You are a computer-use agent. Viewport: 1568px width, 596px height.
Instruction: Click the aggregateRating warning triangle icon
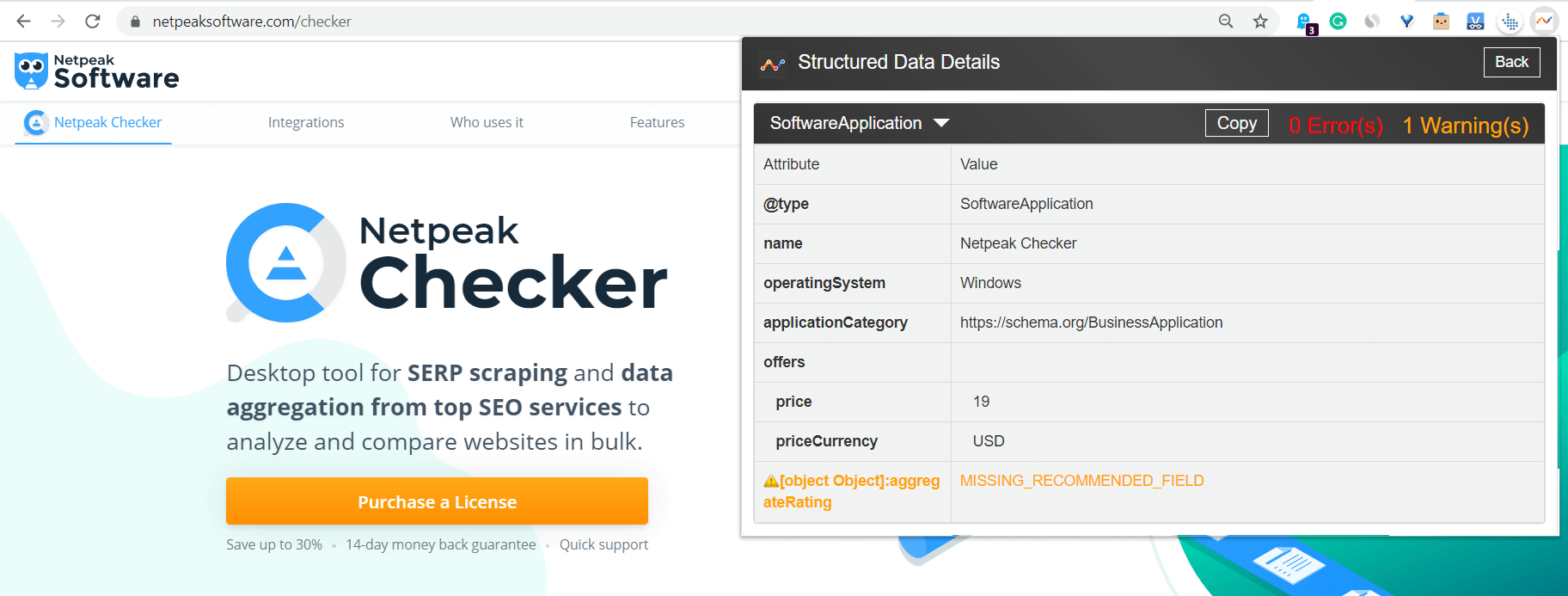pyautogui.click(x=771, y=482)
